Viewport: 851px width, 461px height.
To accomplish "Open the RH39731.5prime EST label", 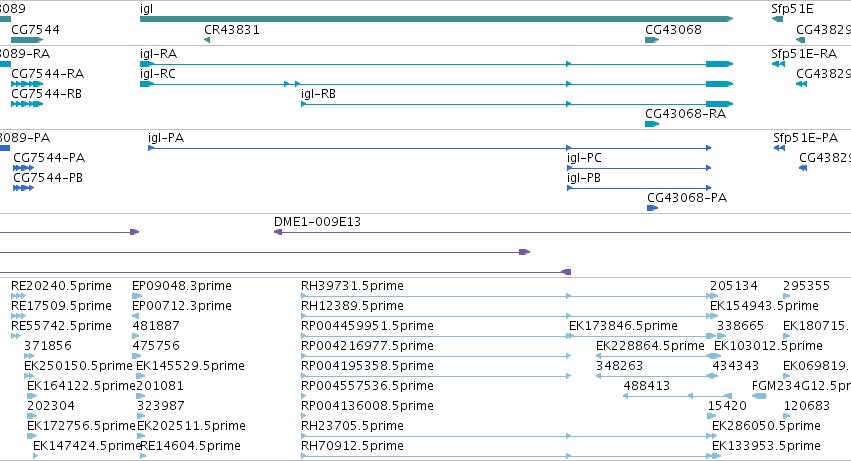I will pyautogui.click(x=352, y=286).
